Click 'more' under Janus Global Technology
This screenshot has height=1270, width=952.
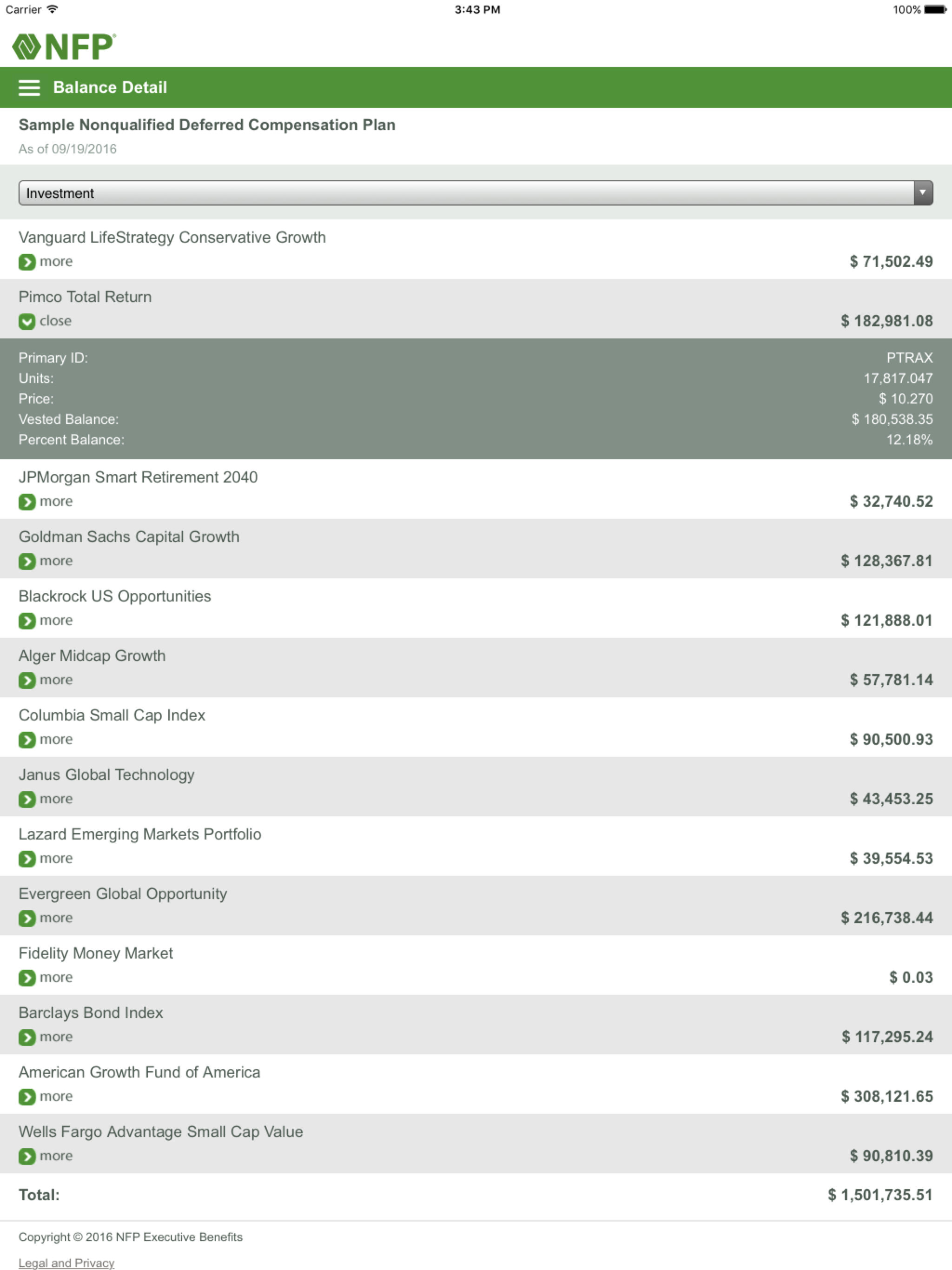pos(56,799)
